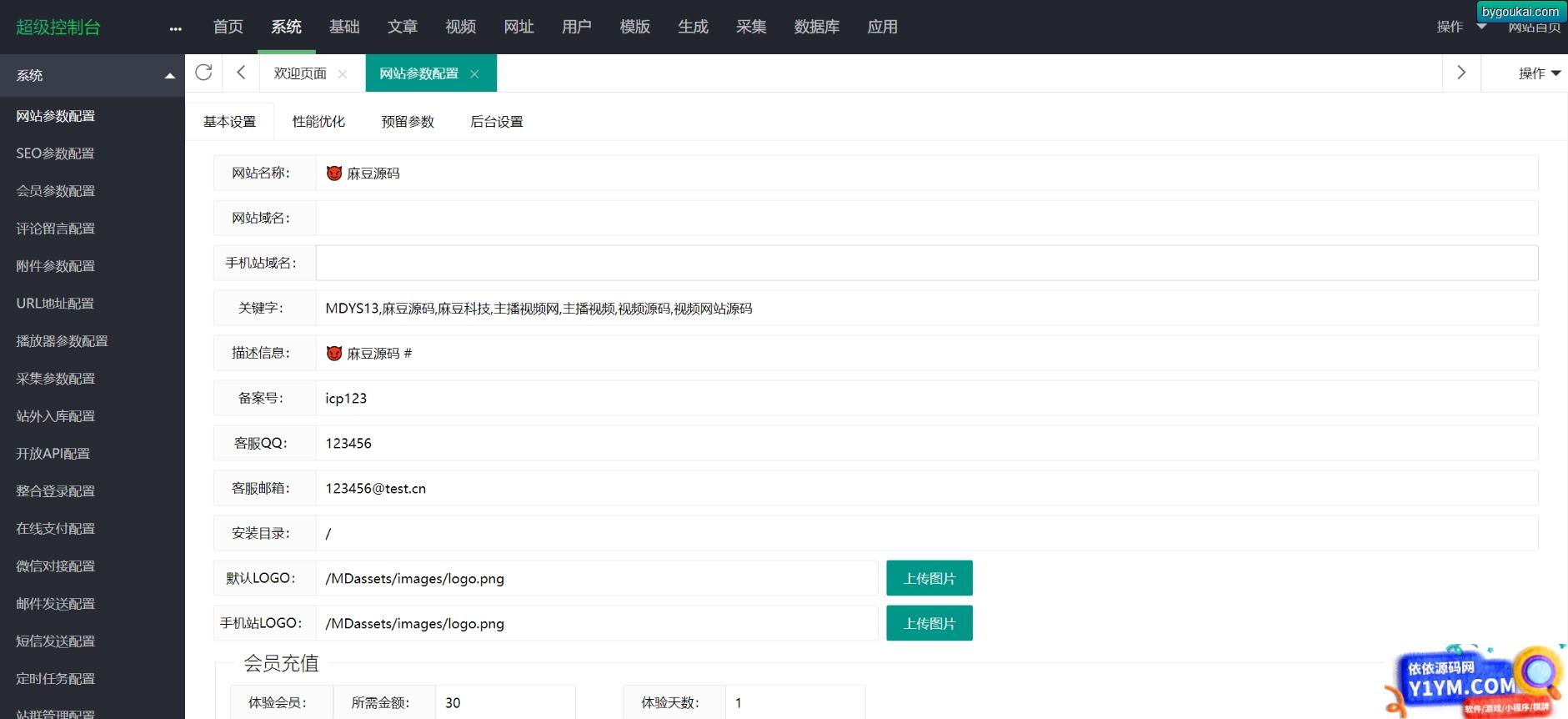
Task: Open 视频 top menu
Action: click(x=460, y=27)
